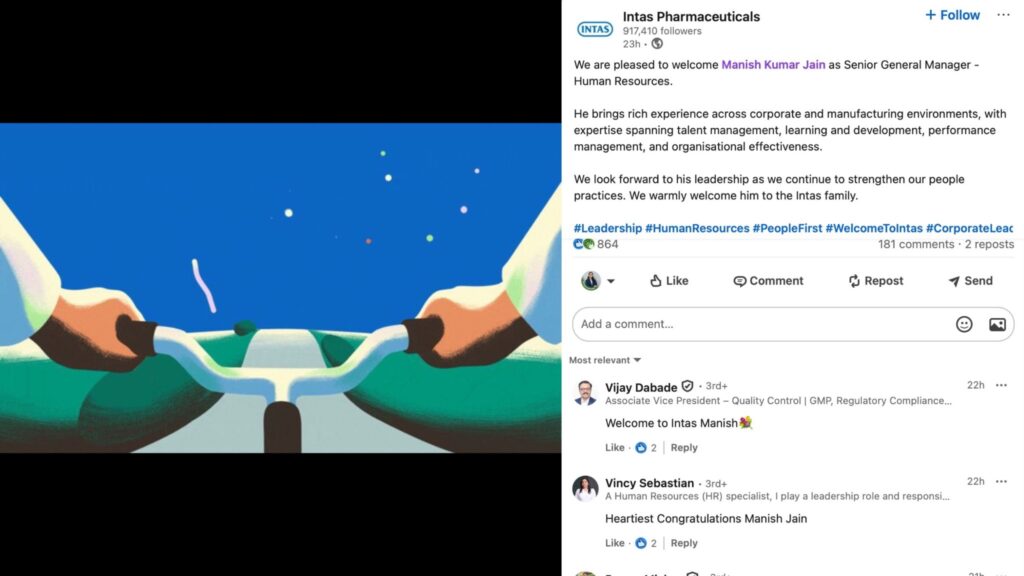Open the react-as profile dropdown arrow
The height and width of the screenshot is (576, 1024).
[x=611, y=281]
